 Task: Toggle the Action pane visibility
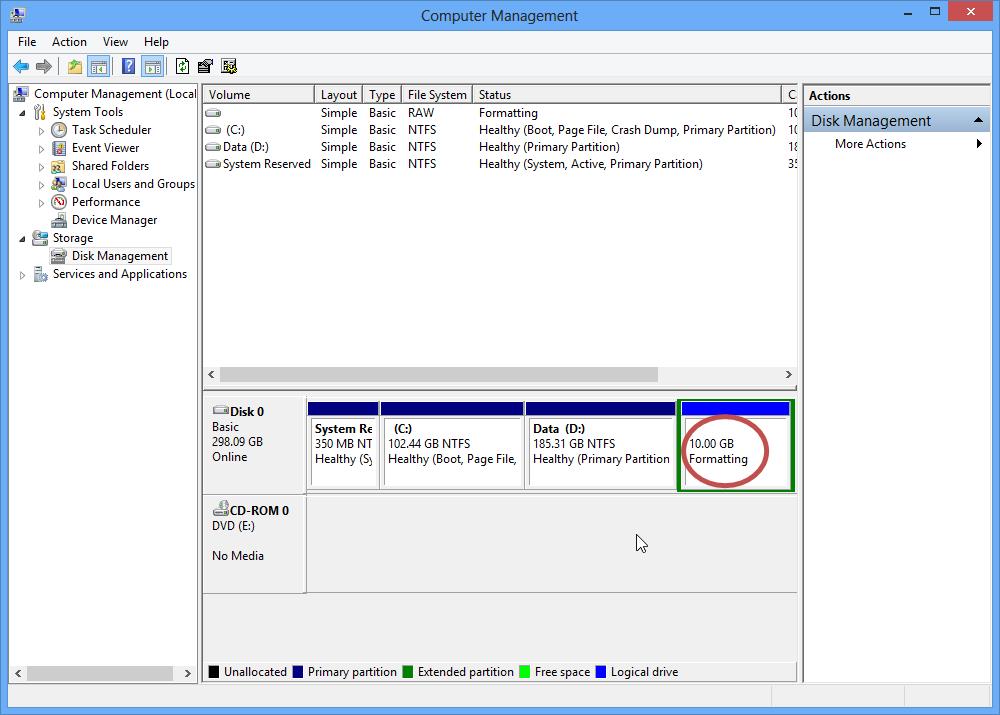(x=152, y=66)
